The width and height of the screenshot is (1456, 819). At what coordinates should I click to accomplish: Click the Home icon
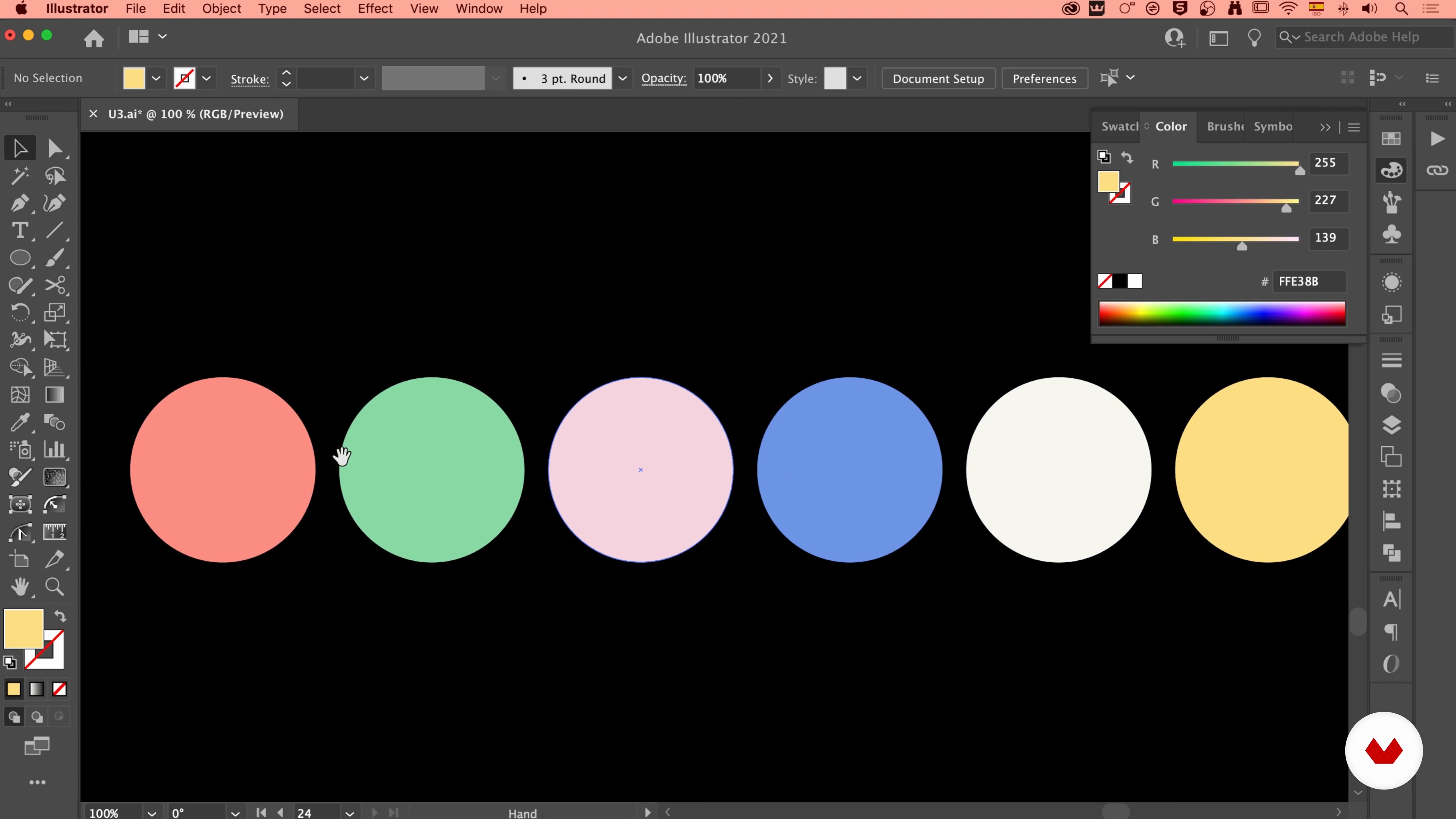[94, 38]
